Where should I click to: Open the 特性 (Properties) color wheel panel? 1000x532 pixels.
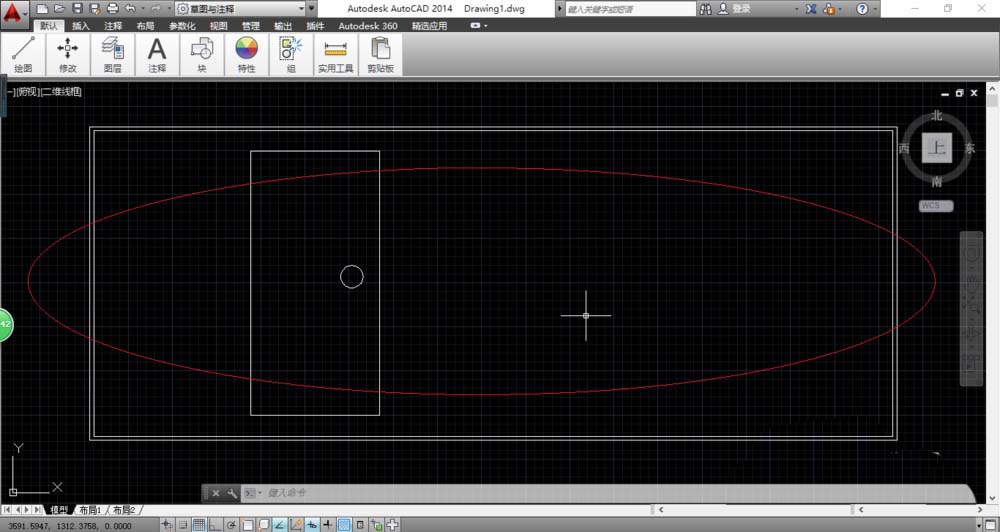pos(246,55)
